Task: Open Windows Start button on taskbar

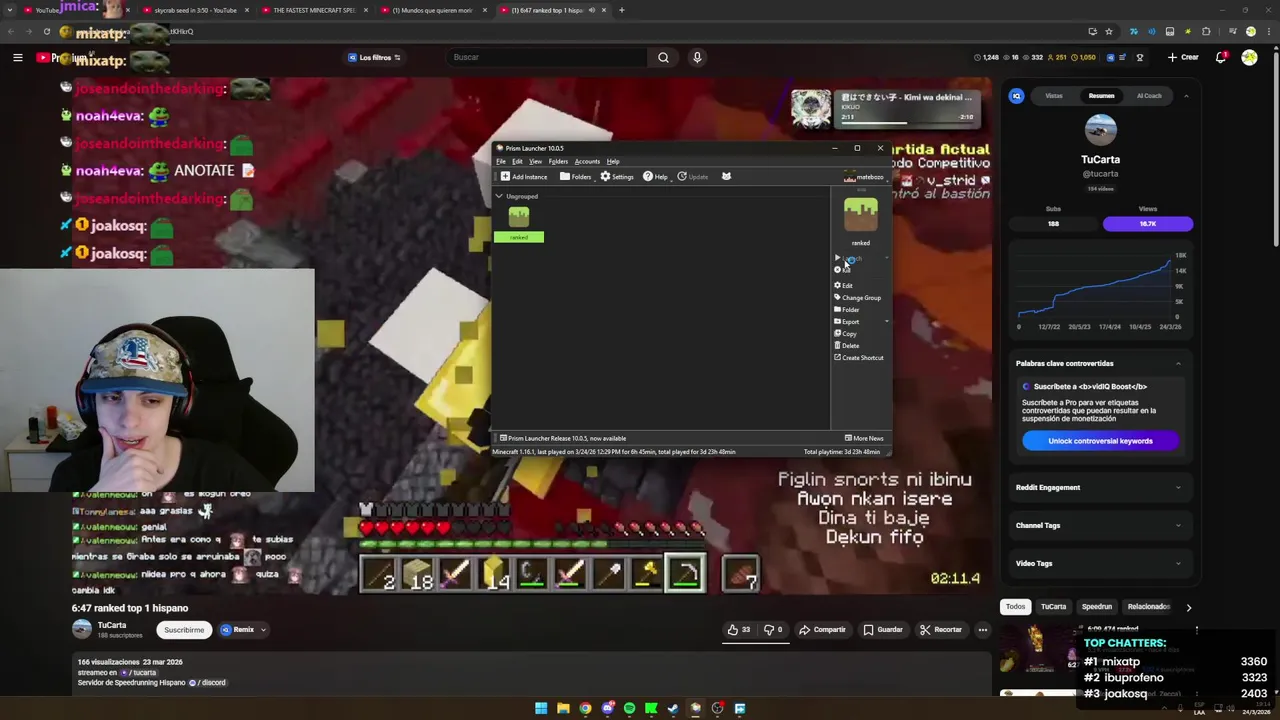Action: tap(541, 709)
